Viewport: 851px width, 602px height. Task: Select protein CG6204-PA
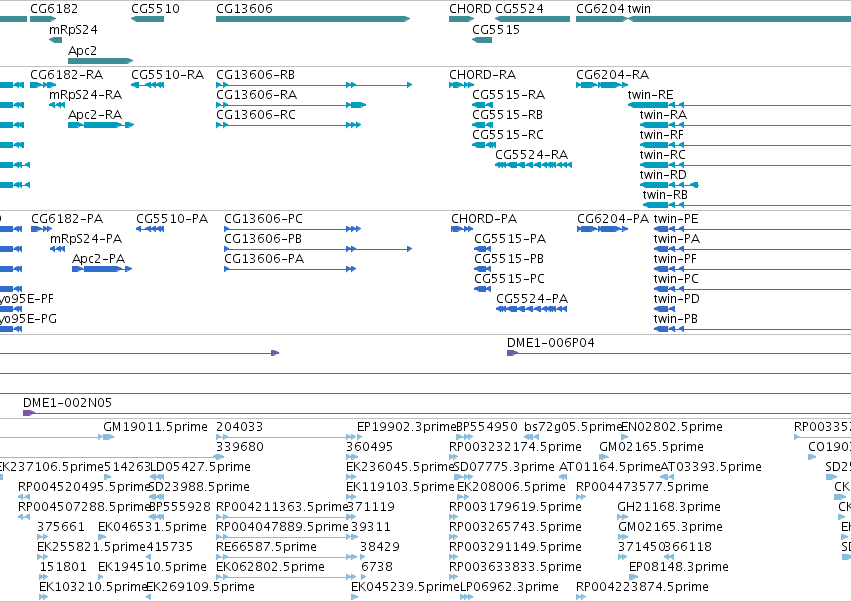(613, 219)
